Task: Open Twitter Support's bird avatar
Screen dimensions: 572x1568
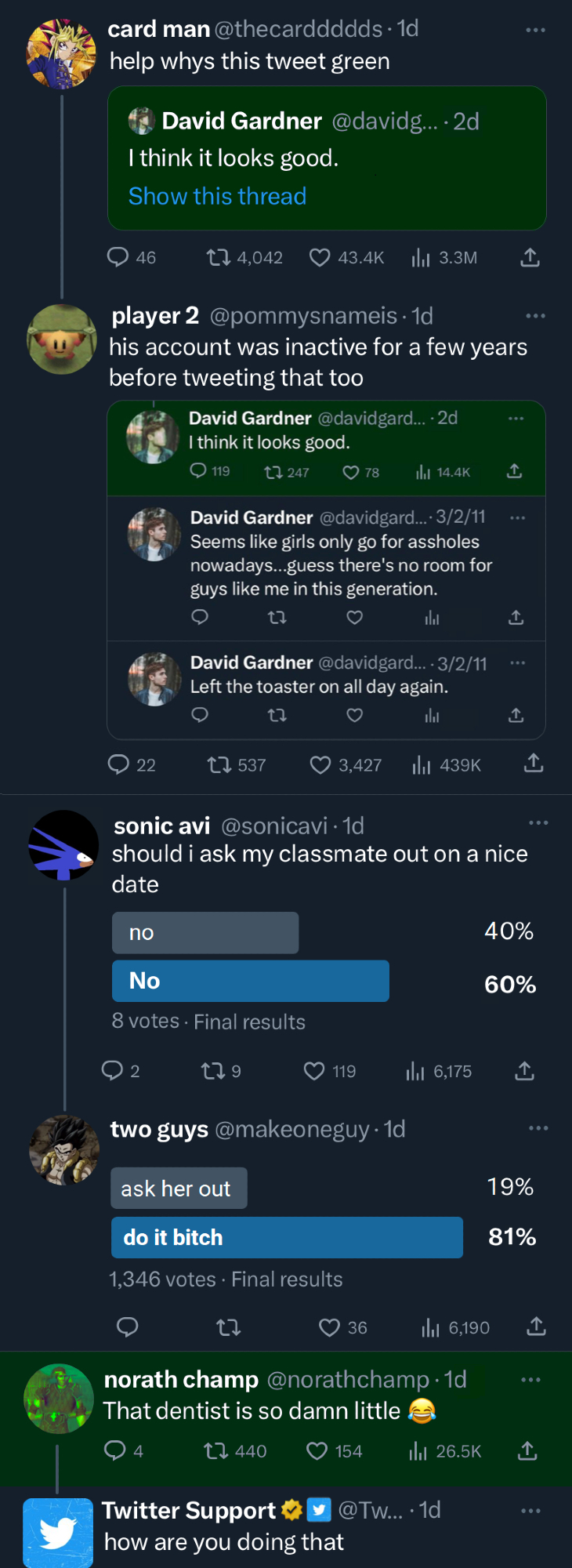Action: coord(58,1533)
